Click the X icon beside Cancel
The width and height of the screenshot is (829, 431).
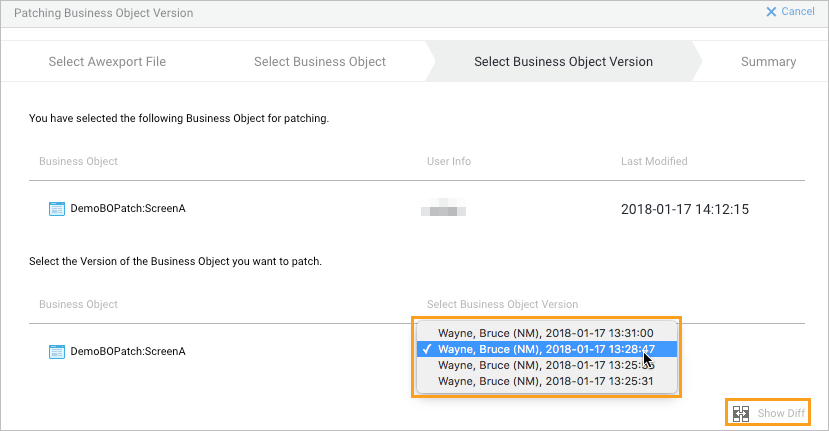click(x=771, y=12)
